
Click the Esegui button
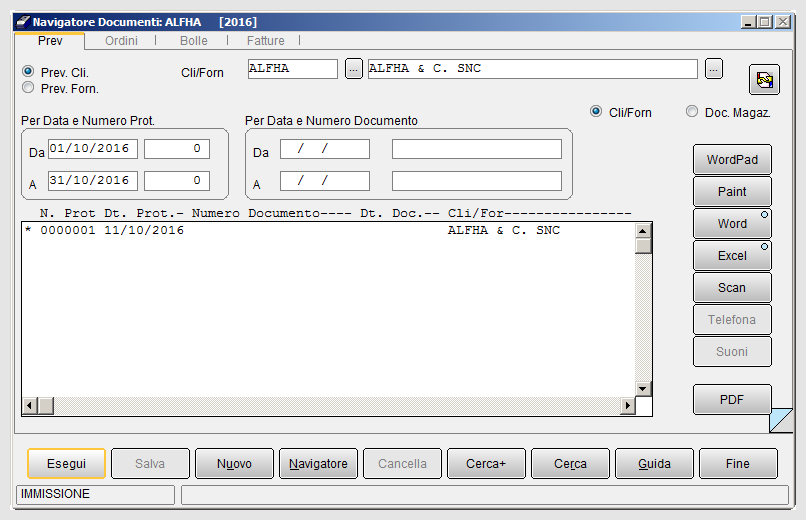tap(66, 463)
